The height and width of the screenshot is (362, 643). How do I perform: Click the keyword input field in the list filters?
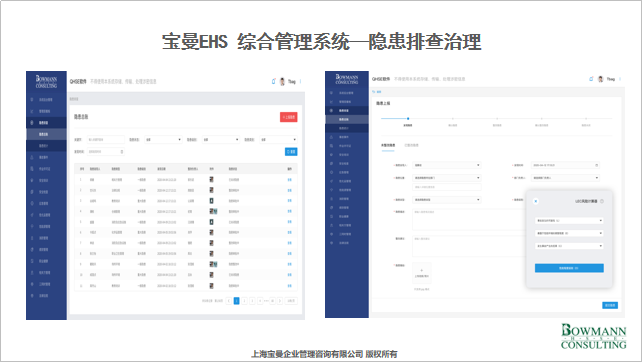105,140
